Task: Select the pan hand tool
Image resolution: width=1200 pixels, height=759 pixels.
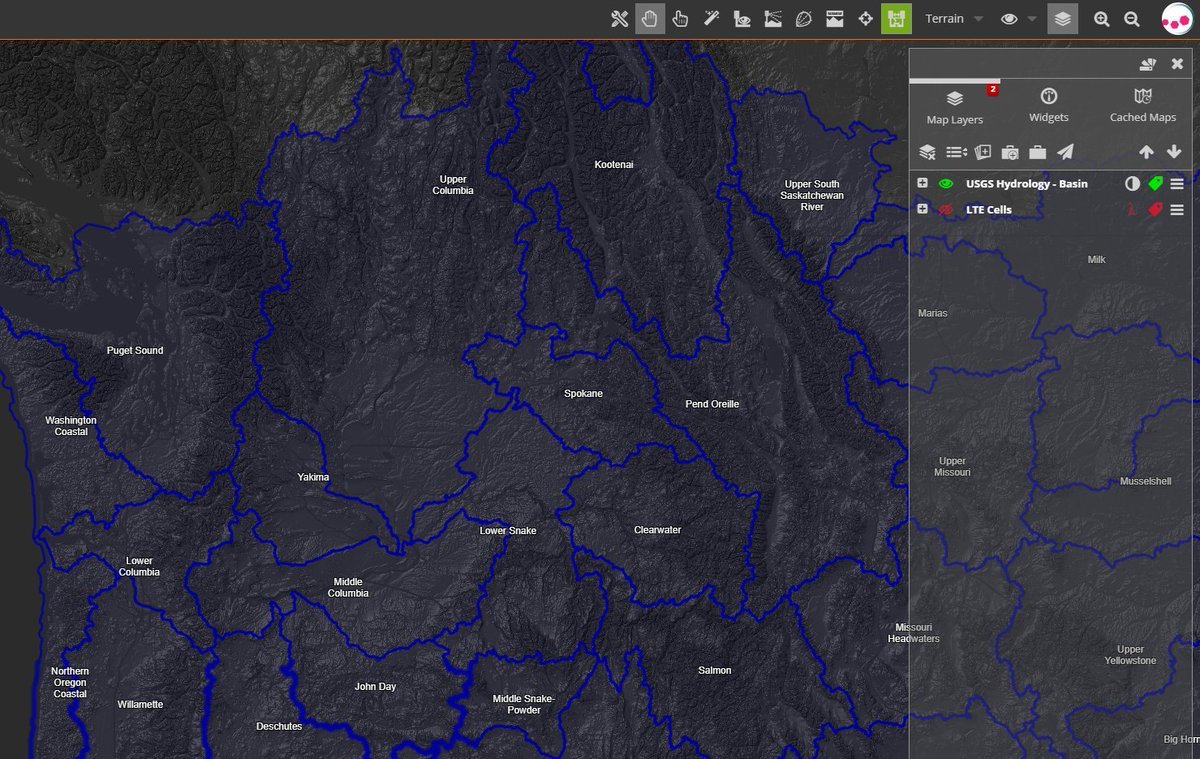Action: point(650,19)
